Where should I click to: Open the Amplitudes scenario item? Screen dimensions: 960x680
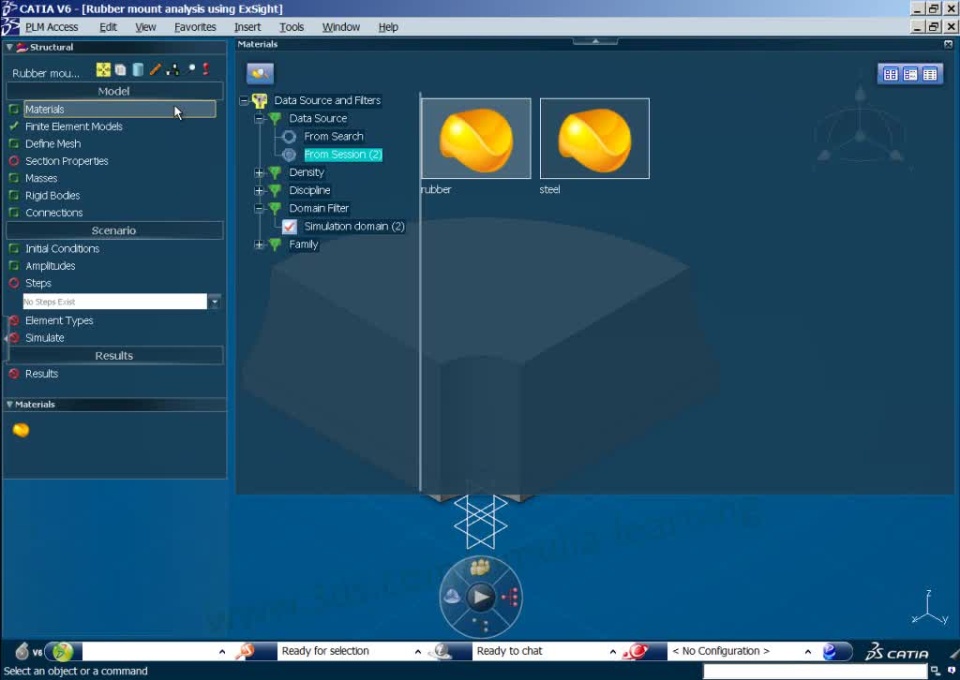click(50, 266)
